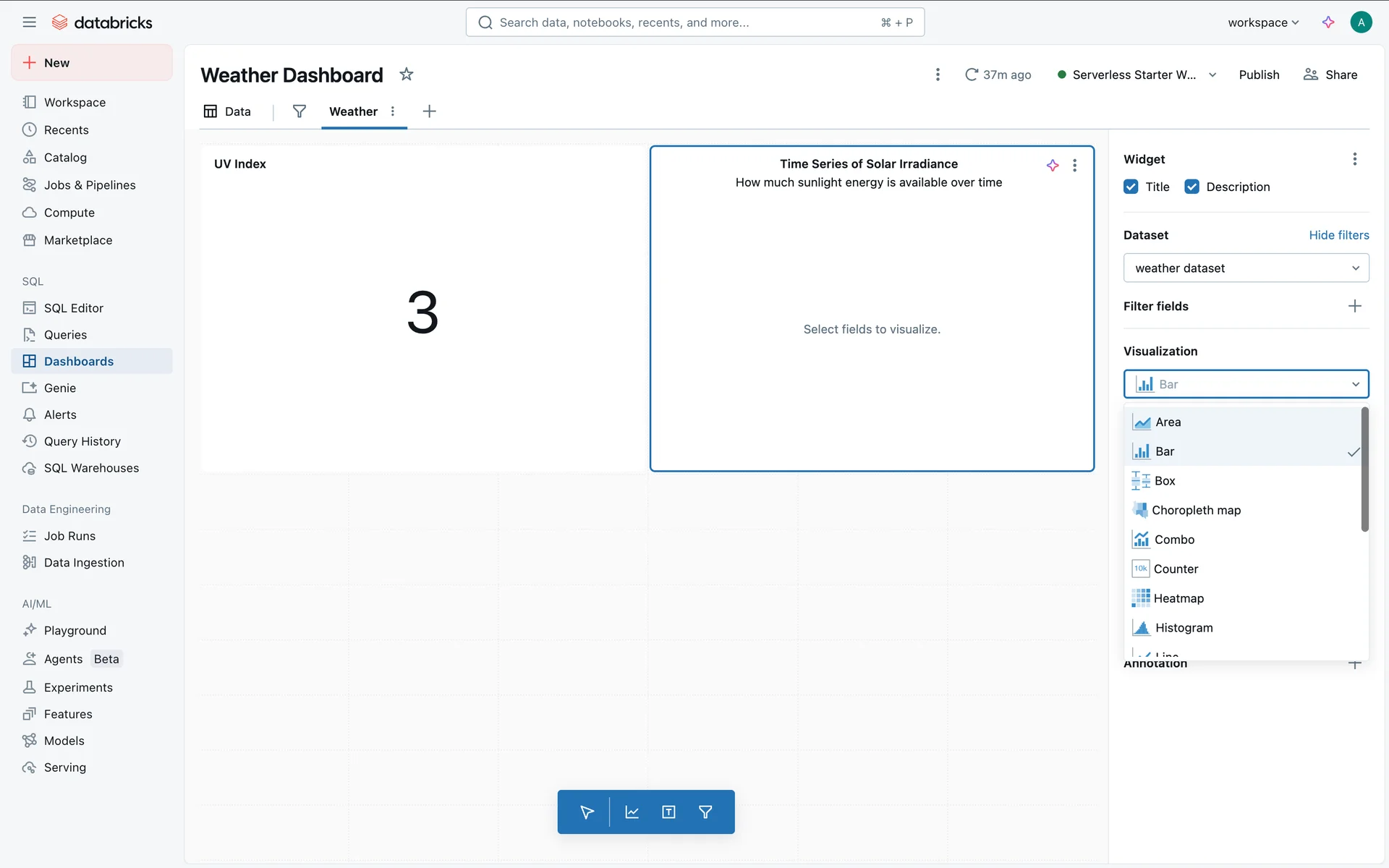
Task: Click the add filter tool in bottom toolbar
Action: coord(705,812)
